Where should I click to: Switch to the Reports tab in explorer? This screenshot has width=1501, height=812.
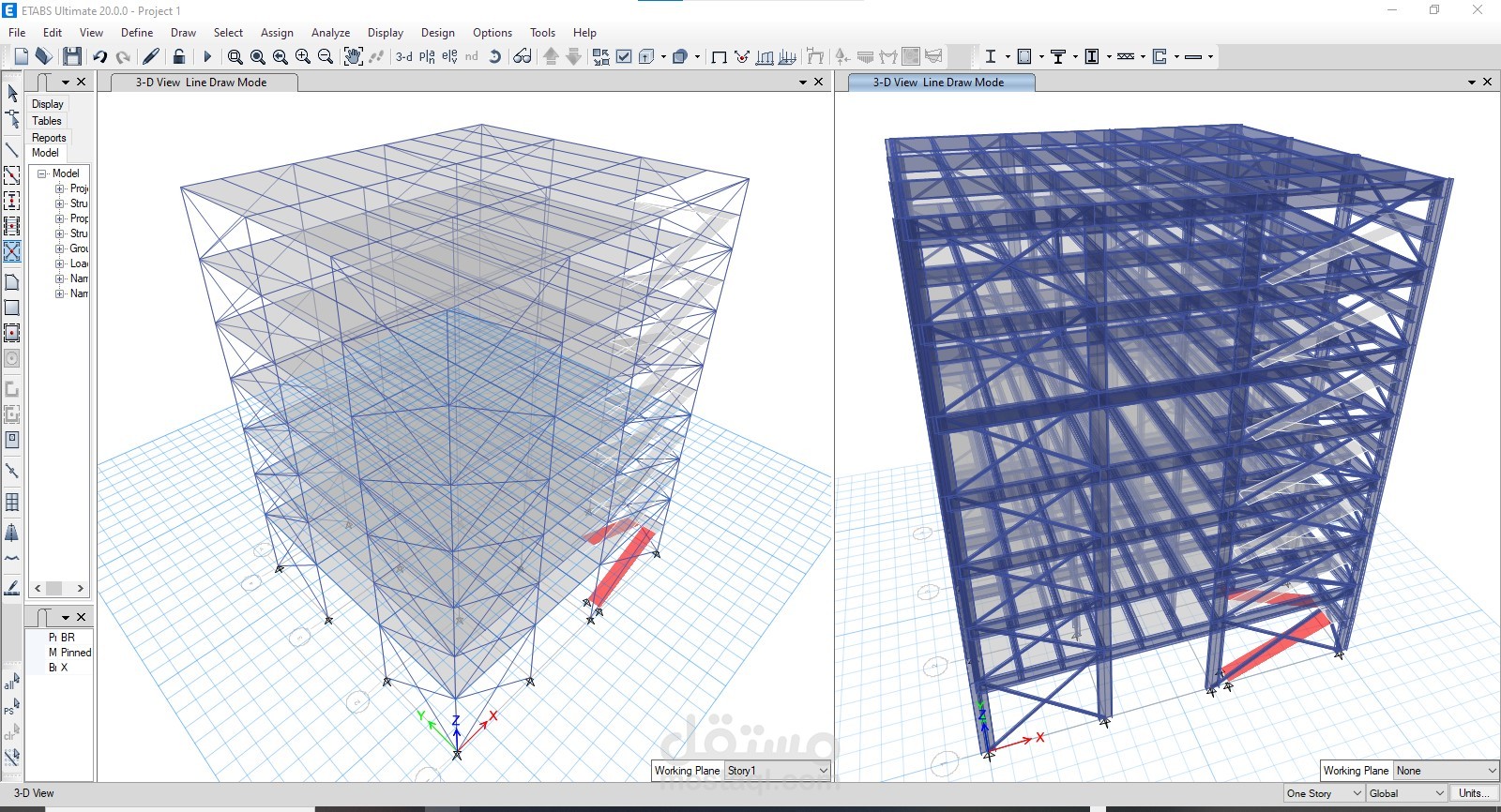[49, 138]
